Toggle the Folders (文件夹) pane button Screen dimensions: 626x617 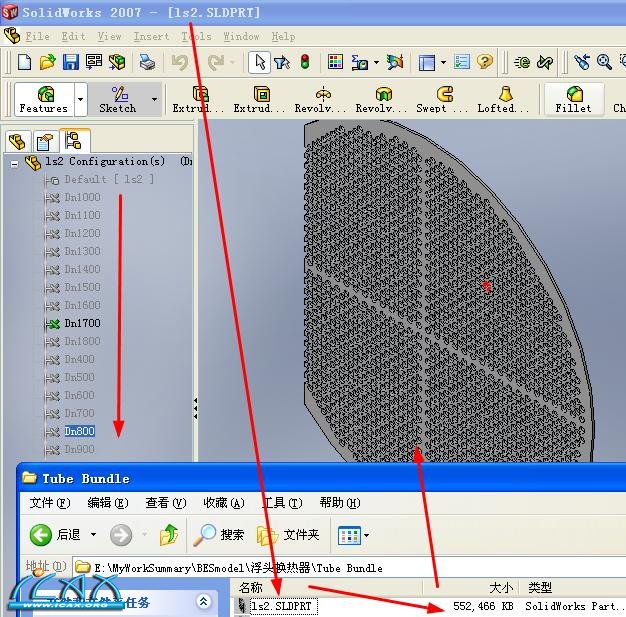point(288,535)
